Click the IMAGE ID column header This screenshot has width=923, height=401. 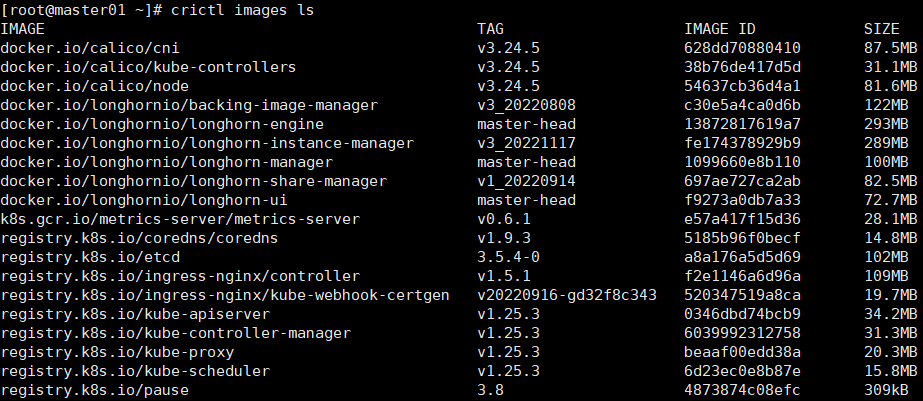pyautogui.click(x=719, y=28)
